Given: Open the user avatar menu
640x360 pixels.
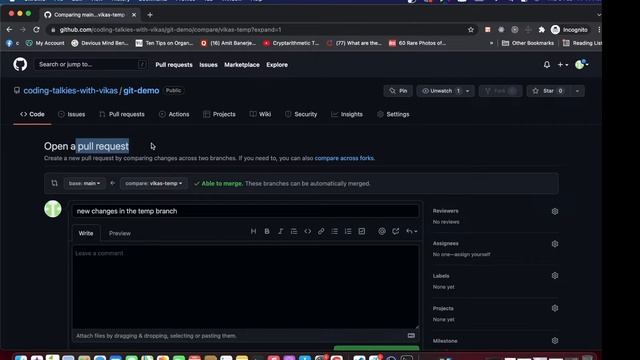Looking at the screenshot, I should click(x=581, y=64).
